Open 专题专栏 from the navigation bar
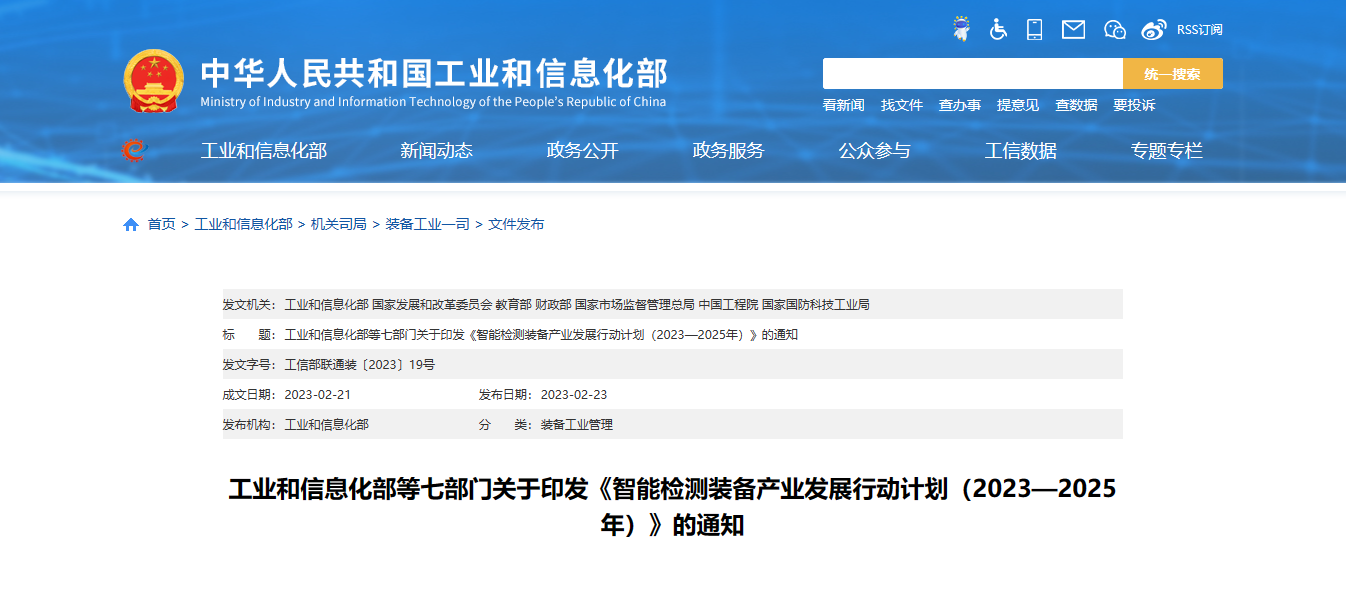 (1166, 151)
